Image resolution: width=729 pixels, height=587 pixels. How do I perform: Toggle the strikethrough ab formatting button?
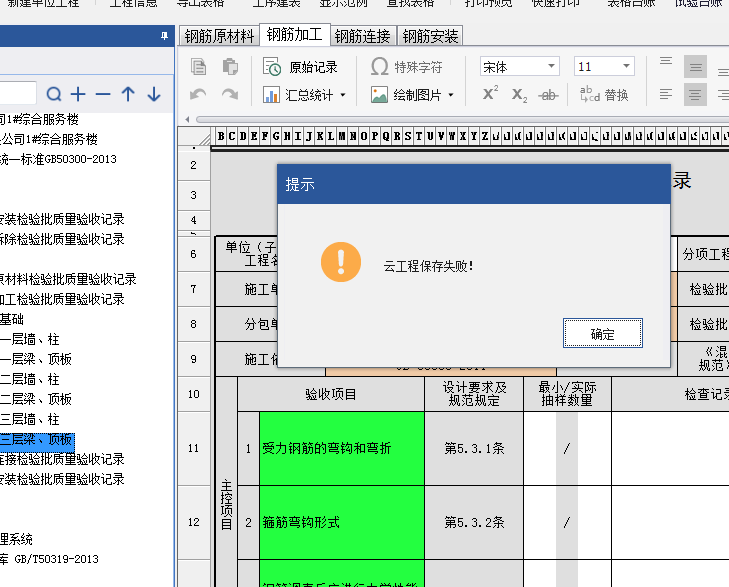click(548, 95)
